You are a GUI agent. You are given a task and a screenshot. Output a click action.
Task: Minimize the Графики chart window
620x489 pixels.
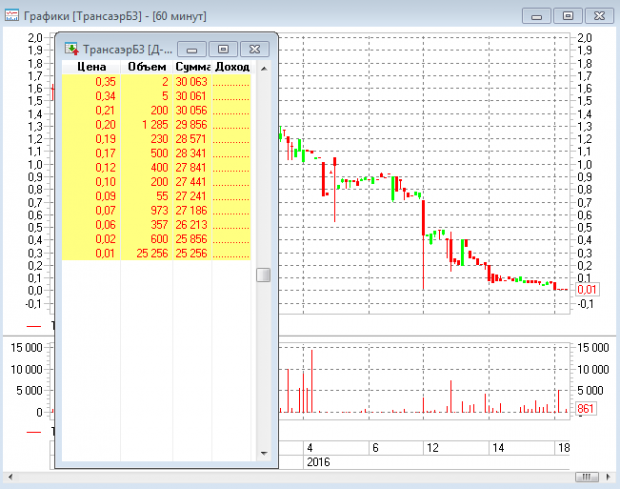[x=539, y=15]
